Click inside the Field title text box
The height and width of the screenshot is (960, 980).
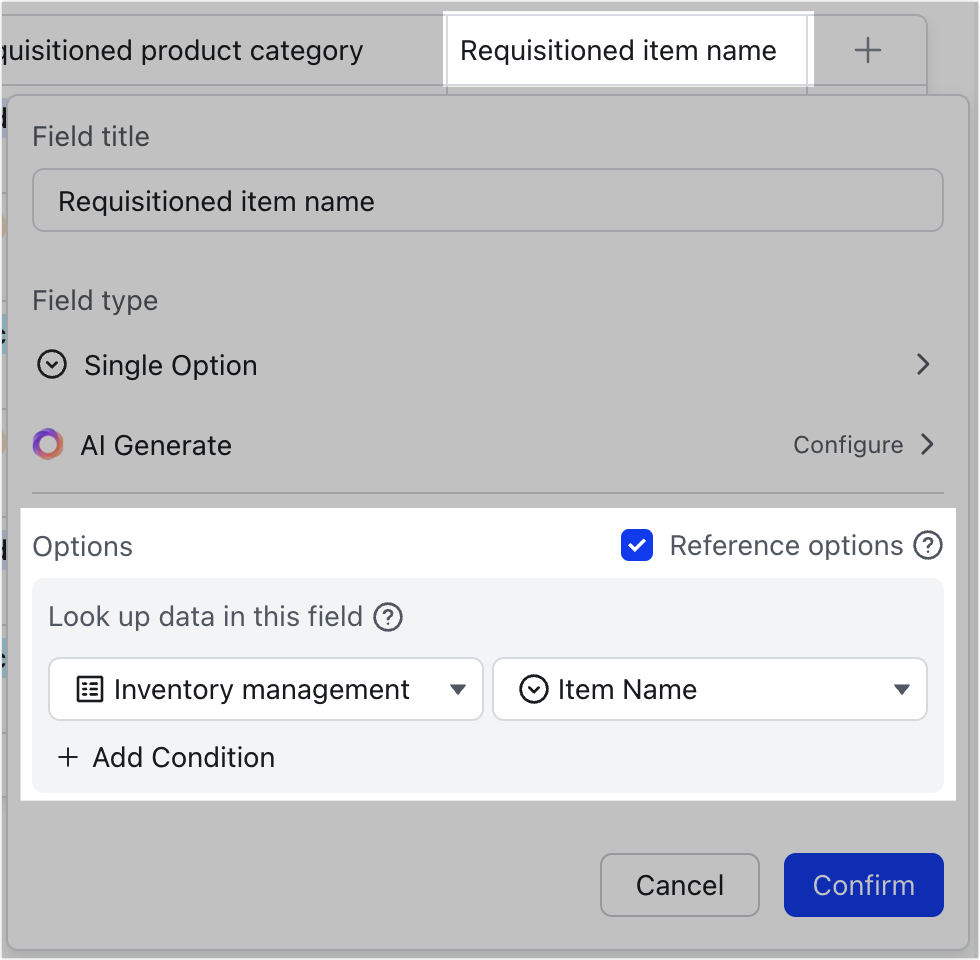[x=488, y=200]
